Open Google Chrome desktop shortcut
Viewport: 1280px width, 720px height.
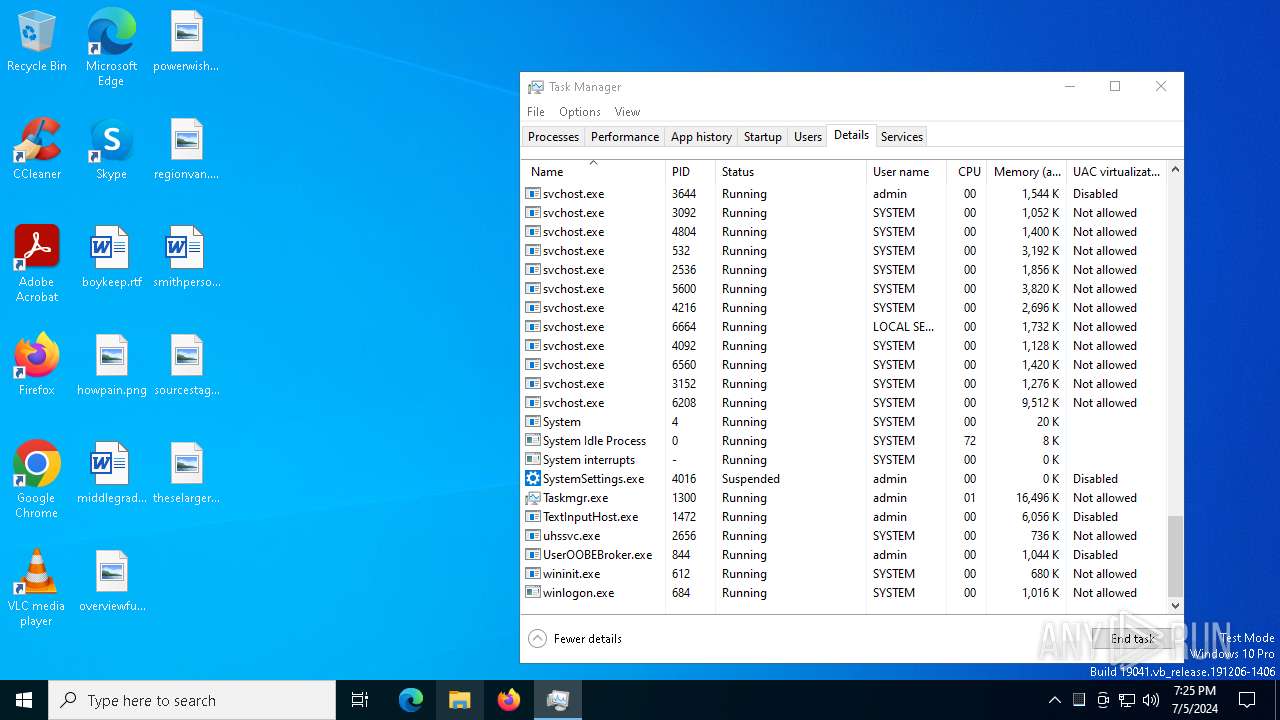click(x=37, y=480)
